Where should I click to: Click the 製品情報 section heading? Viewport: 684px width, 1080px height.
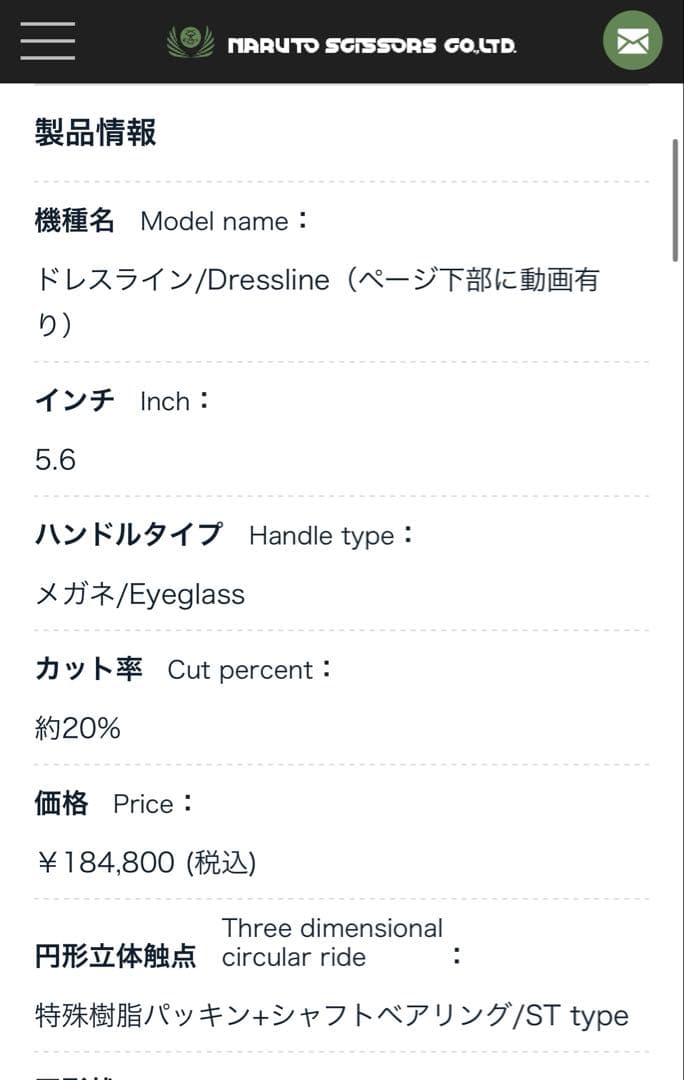click(96, 132)
